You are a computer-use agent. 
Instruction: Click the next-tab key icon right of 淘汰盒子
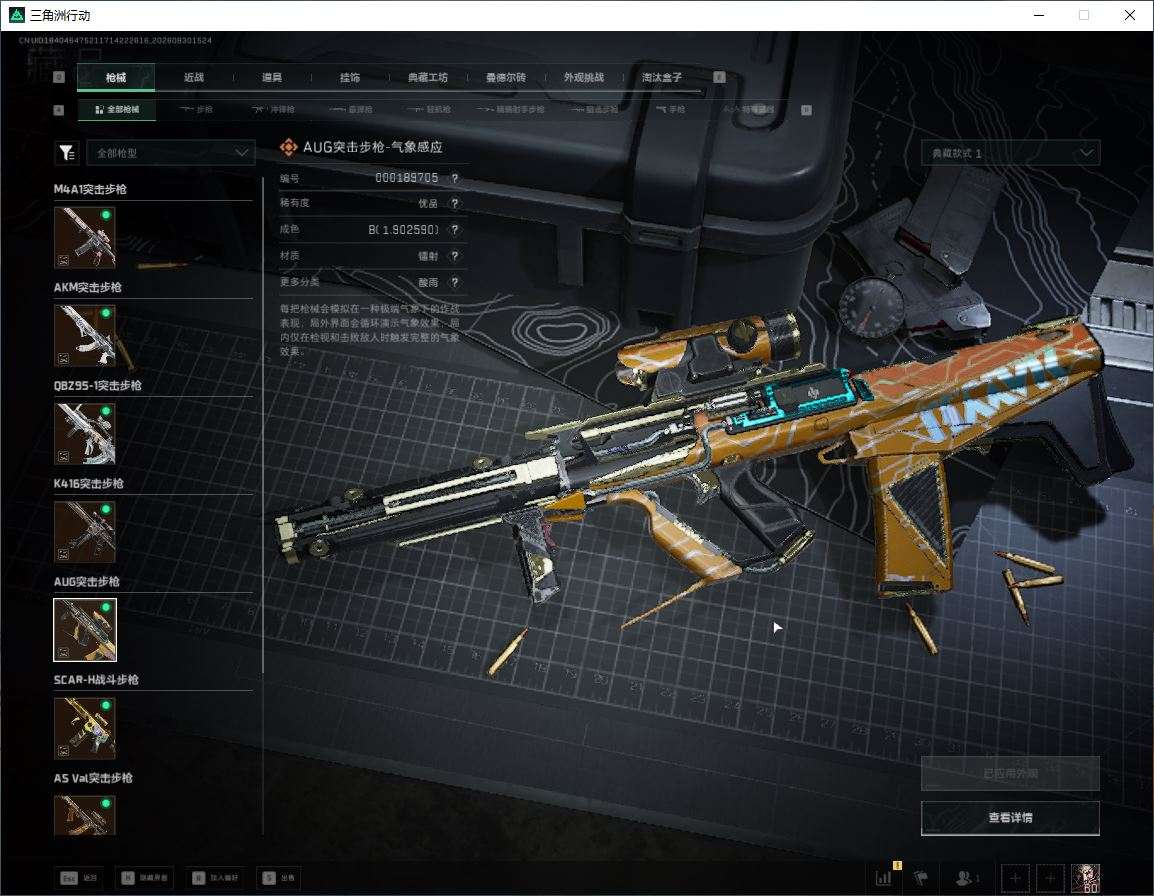(x=720, y=77)
